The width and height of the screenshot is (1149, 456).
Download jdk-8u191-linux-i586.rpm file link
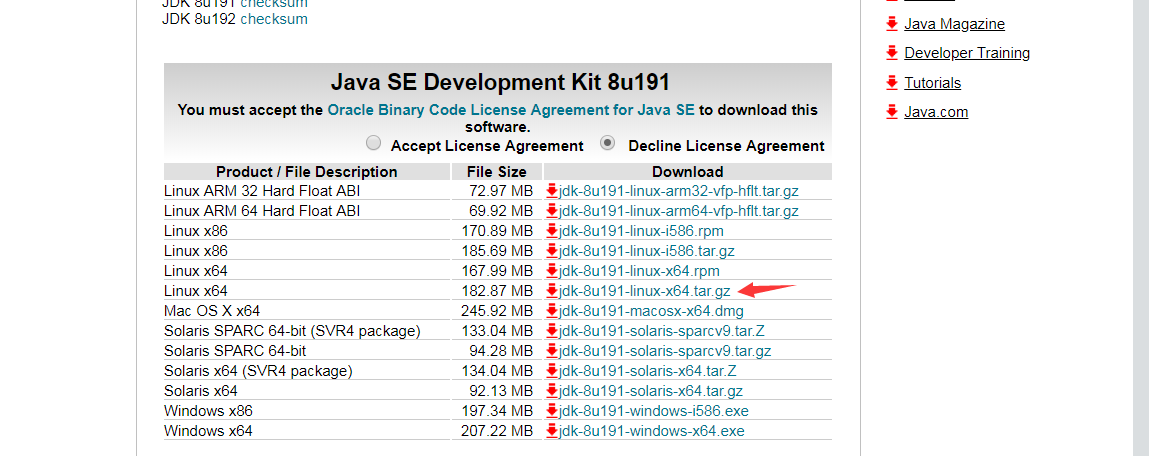(641, 231)
